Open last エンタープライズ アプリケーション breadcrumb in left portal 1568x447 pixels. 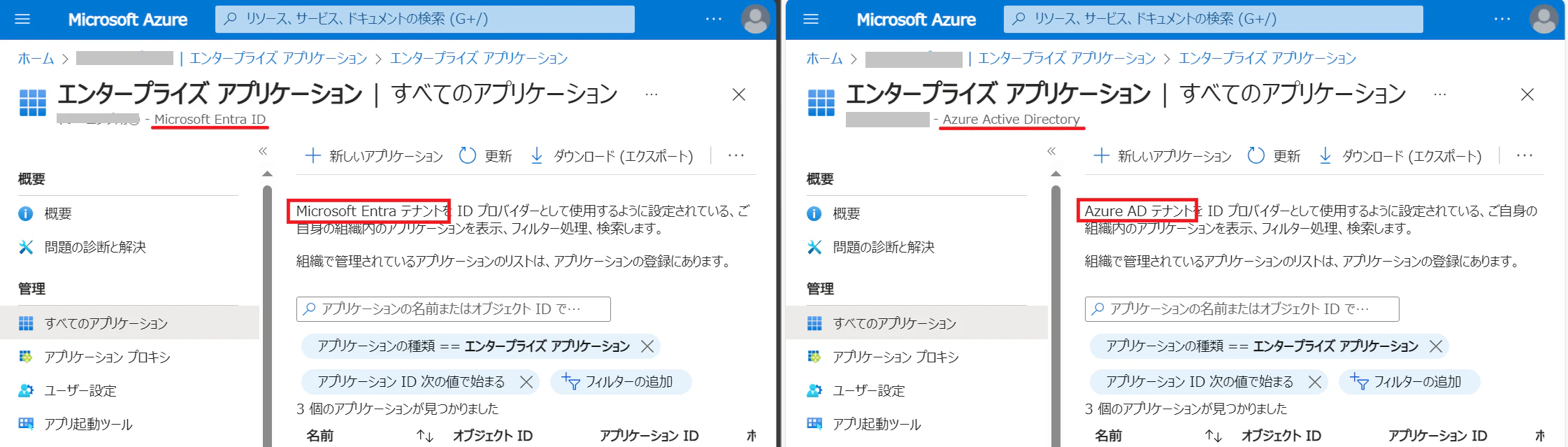tap(479, 58)
